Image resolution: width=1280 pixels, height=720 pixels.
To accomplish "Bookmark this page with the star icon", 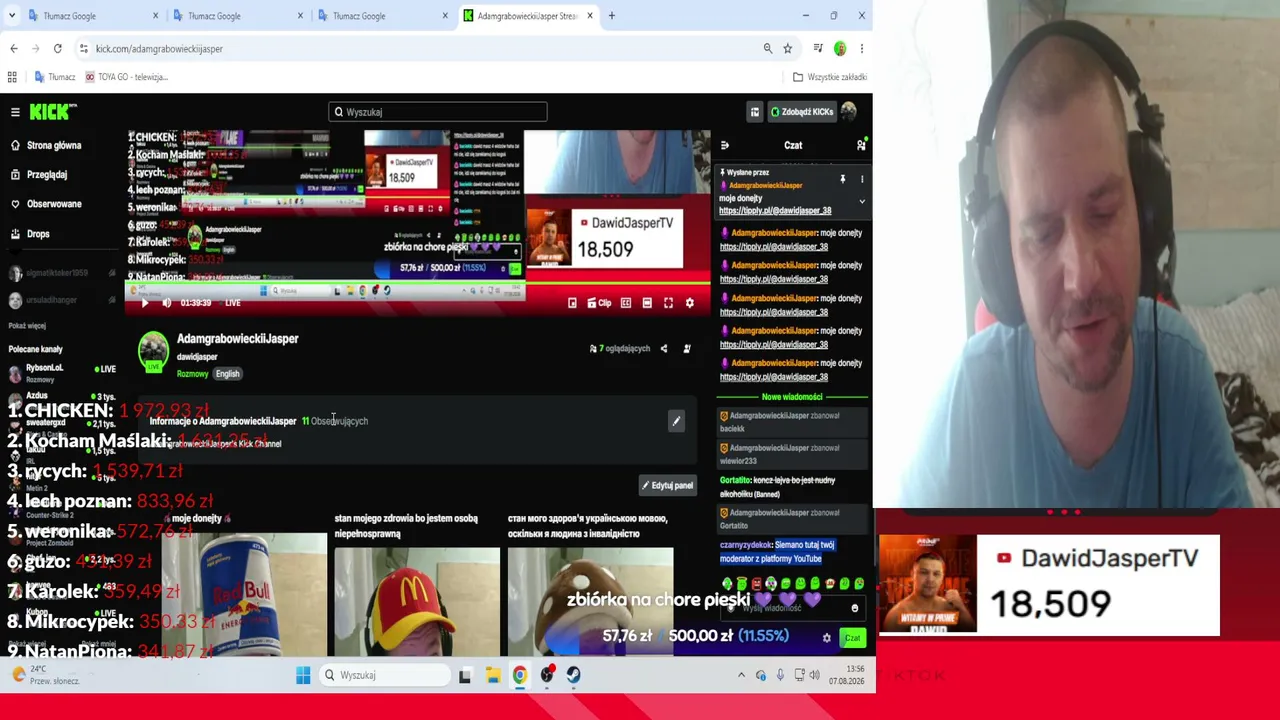I will 788,48.
